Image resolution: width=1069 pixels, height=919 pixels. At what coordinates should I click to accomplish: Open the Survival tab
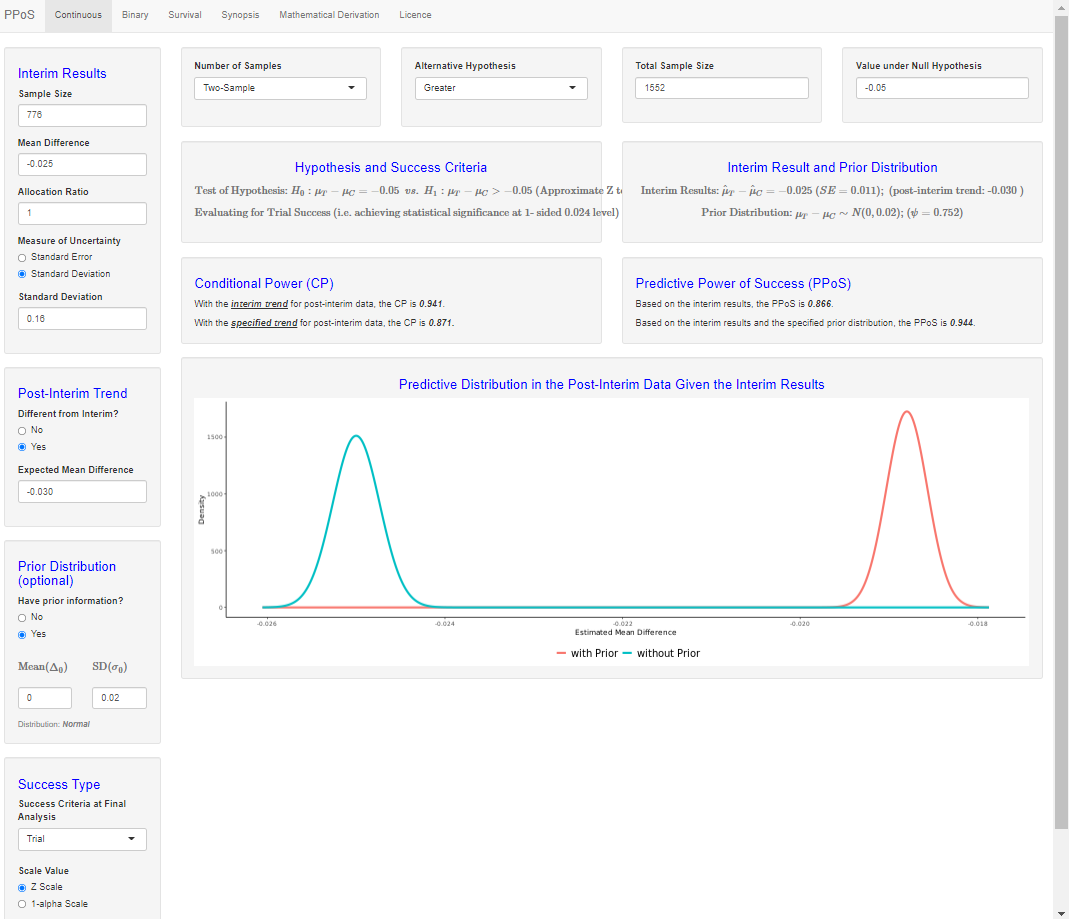(185, 15)
